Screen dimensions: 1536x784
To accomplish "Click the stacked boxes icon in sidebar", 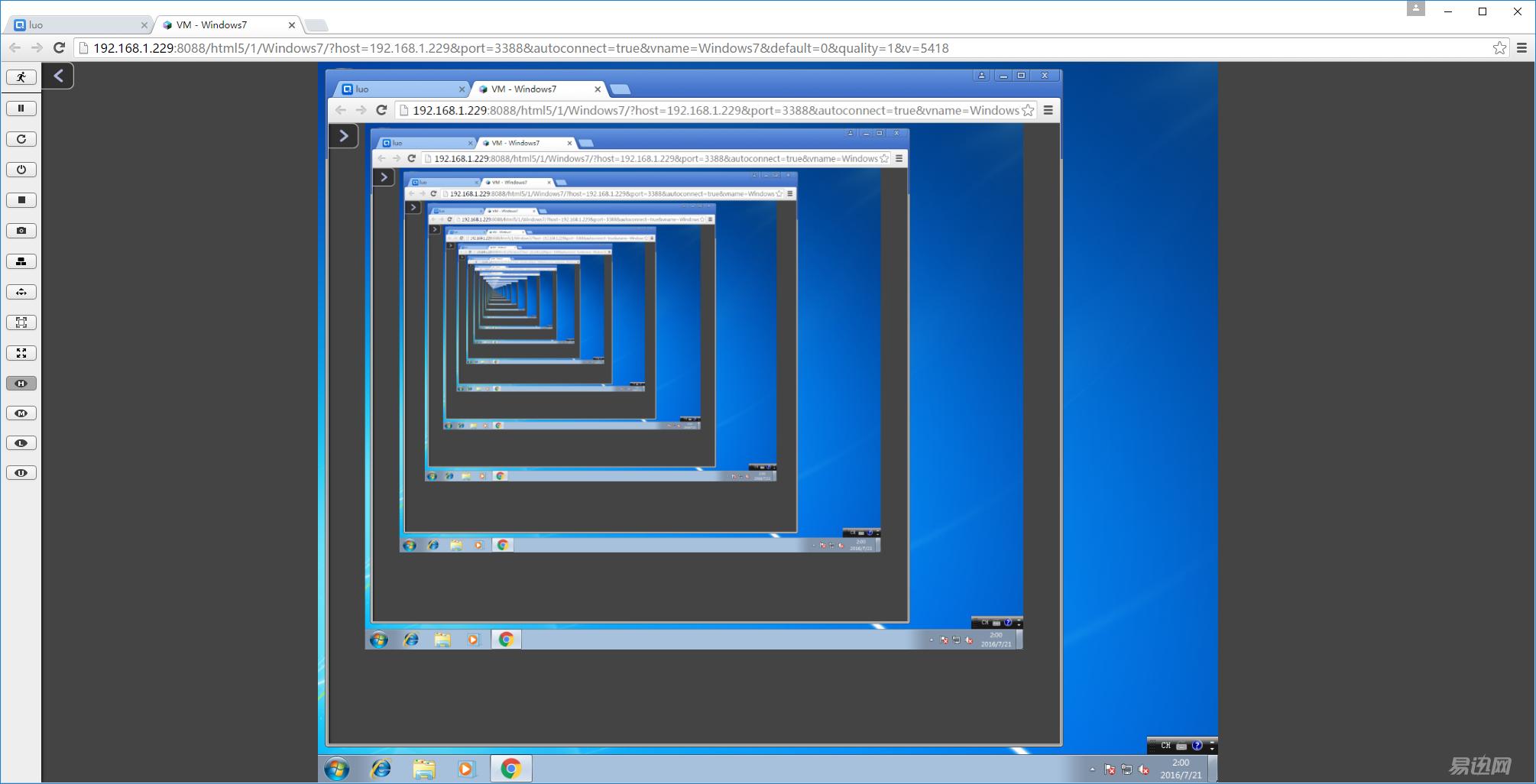I will (x=21, y=261).
